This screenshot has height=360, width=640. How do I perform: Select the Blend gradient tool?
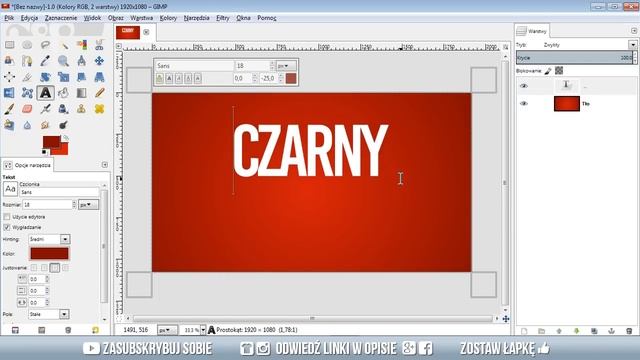[81, 93]
